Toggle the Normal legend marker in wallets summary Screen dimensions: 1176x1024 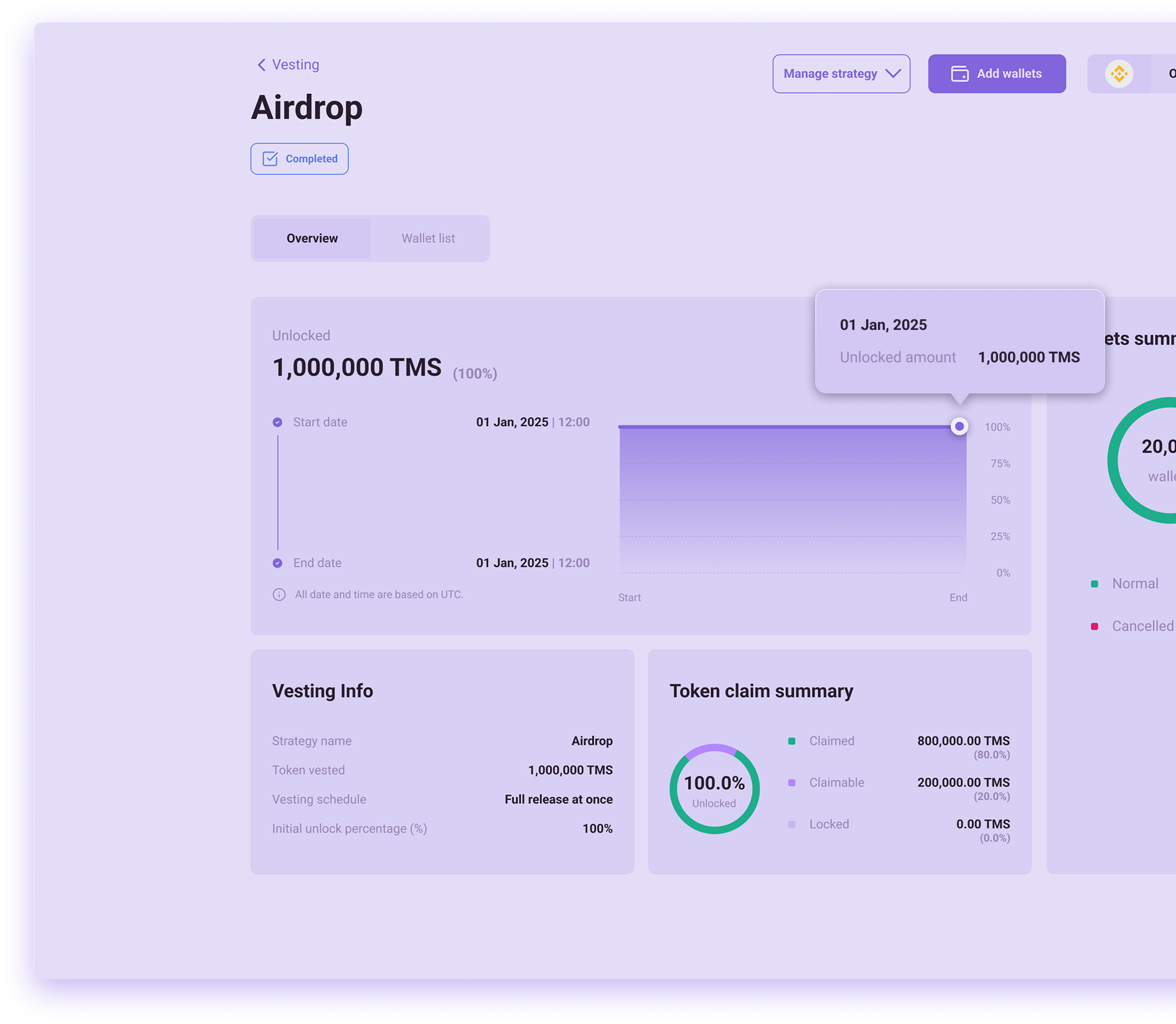[x=1094, y=584]
